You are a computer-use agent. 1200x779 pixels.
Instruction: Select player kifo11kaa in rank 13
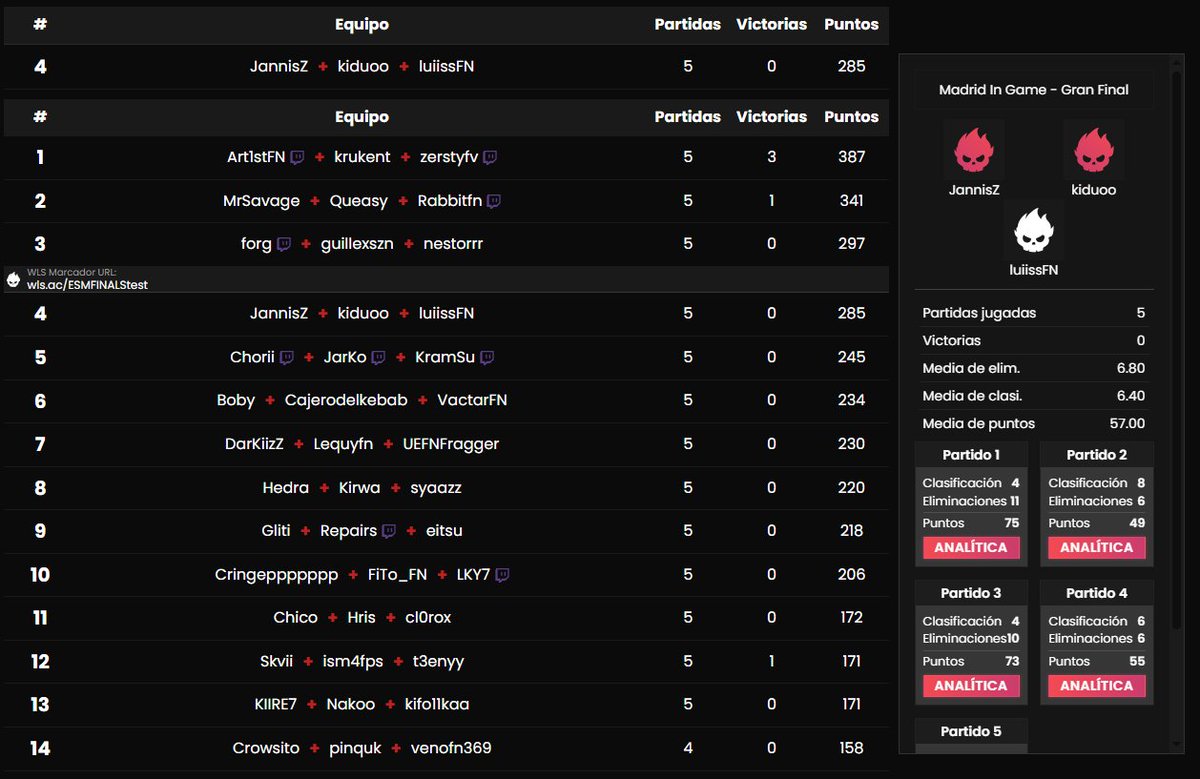click(437, 705)
